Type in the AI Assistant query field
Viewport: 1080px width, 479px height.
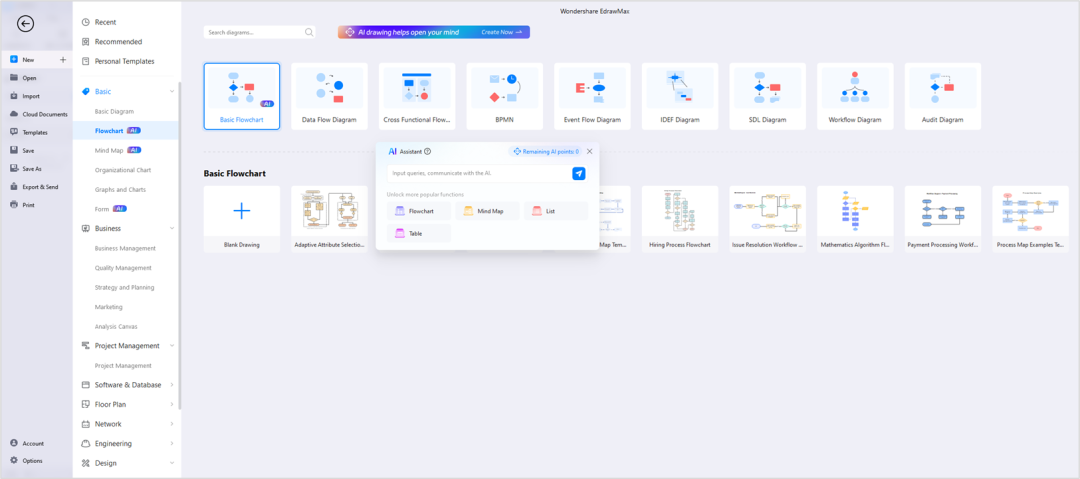pyautogui.click(x=475, y=173)
